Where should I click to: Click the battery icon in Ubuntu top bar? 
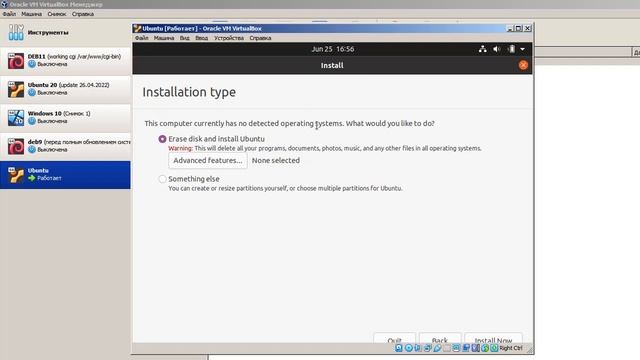(x=511, y=49)
